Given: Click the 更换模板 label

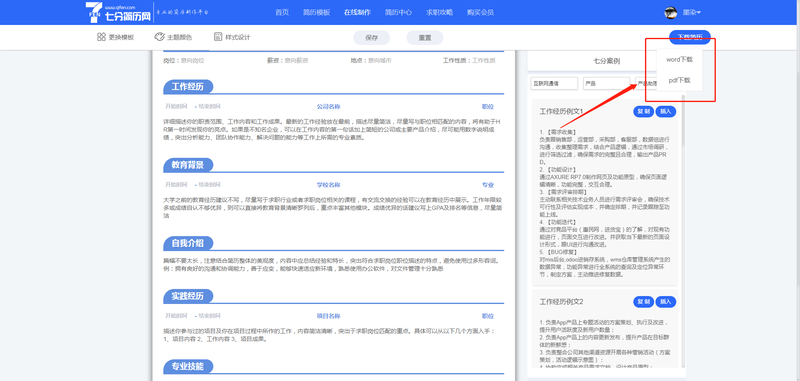Looking at the screenshot, I should 121,37.
